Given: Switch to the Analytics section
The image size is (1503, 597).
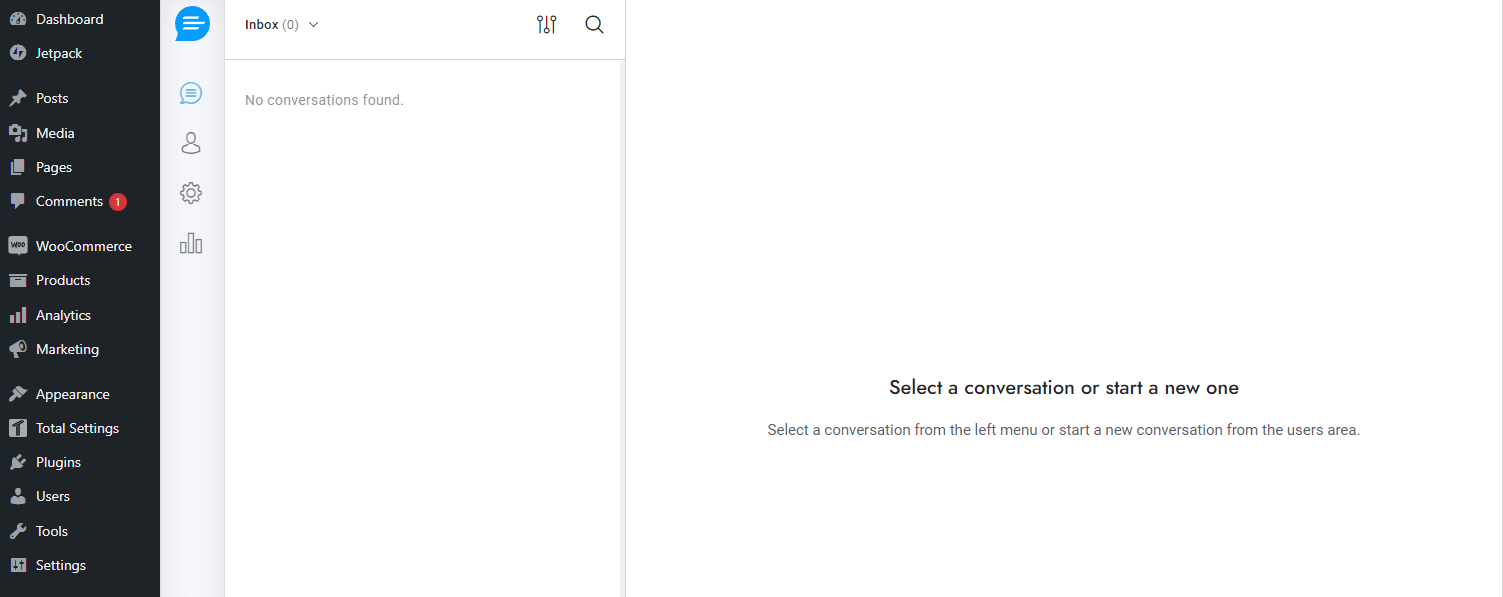Looking at the screenshot, I should 63,314.
